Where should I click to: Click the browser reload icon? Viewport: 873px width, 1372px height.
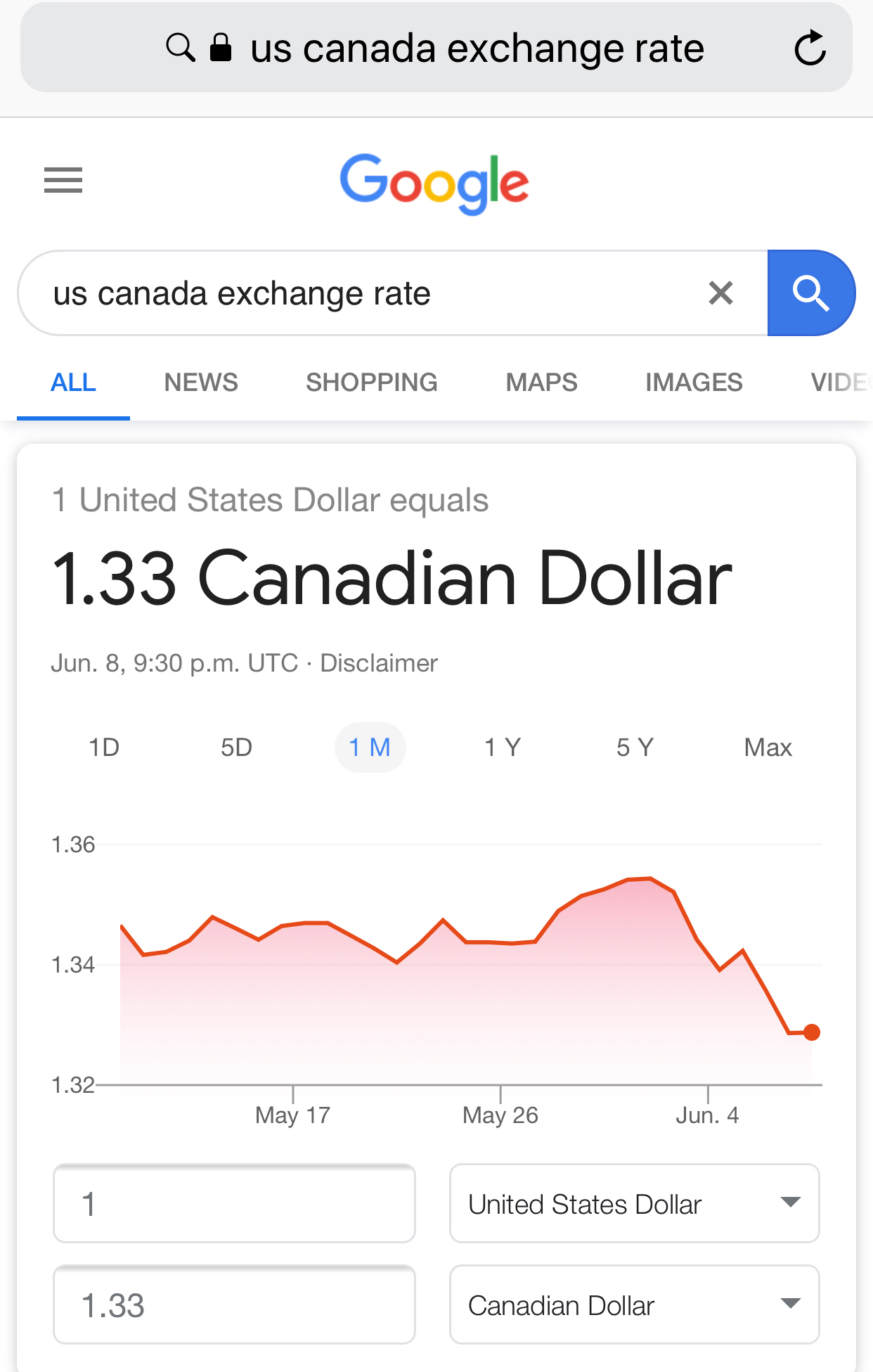coord(810,48)
